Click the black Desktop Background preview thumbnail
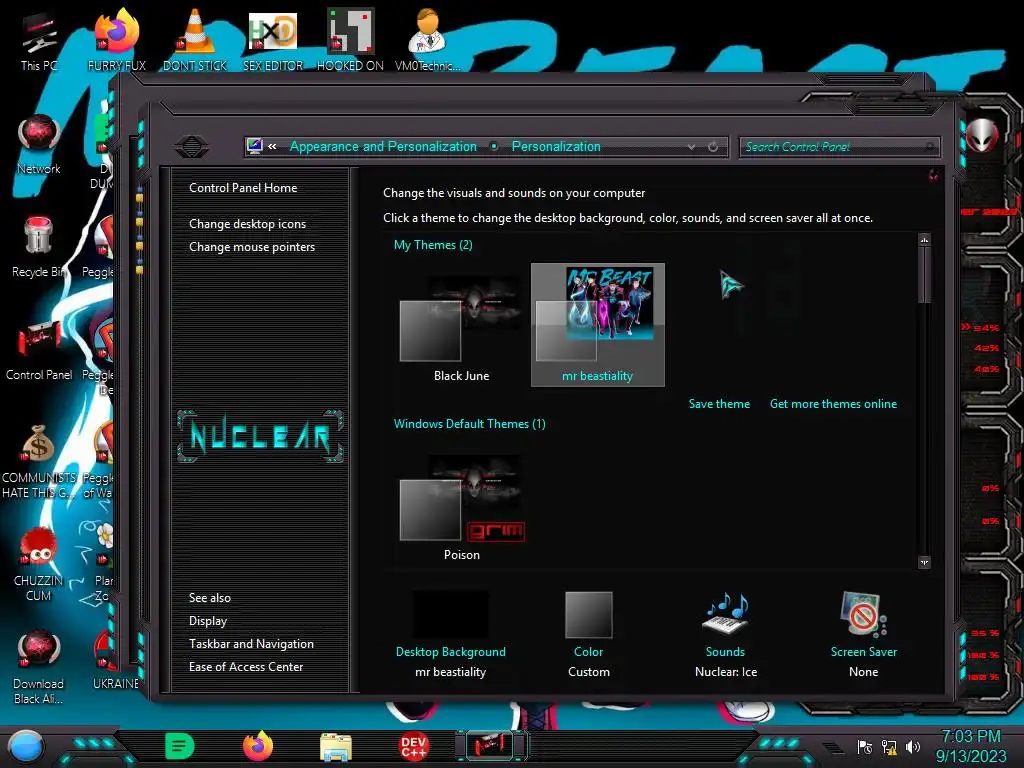Screen dimensions: 1024x768 (x=451, y=614)
